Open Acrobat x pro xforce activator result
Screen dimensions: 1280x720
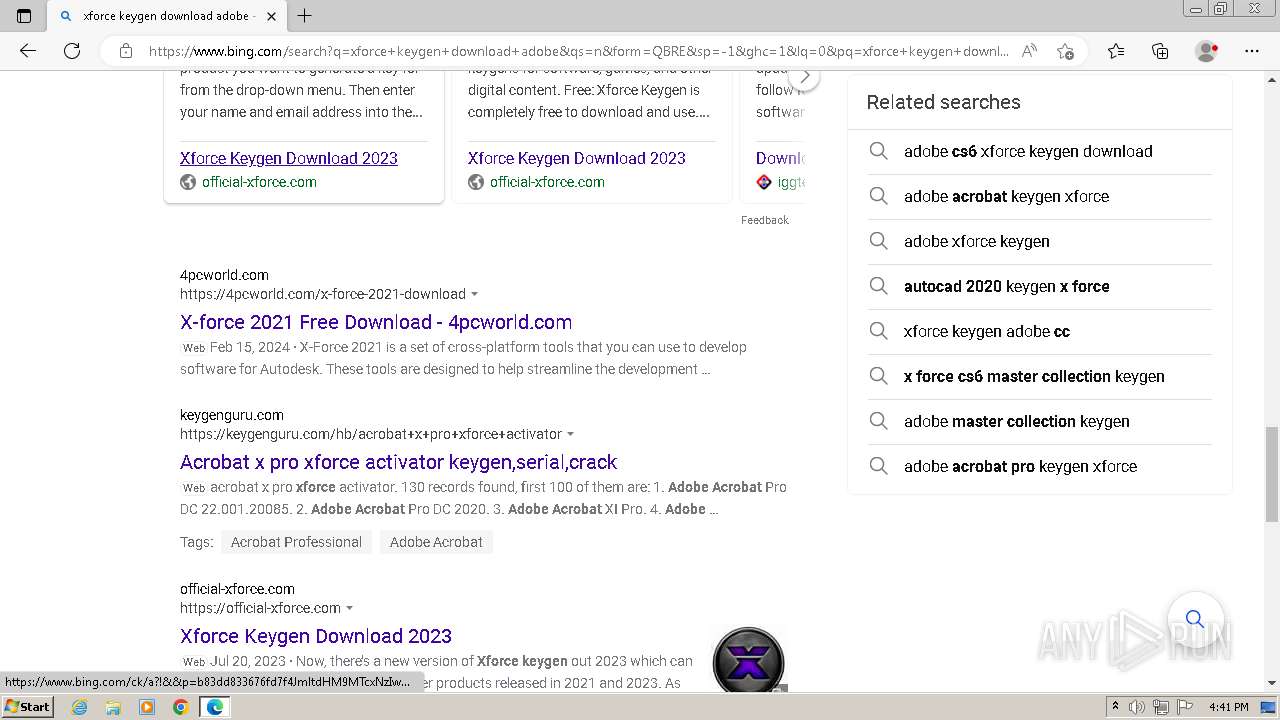pos(399,462)
